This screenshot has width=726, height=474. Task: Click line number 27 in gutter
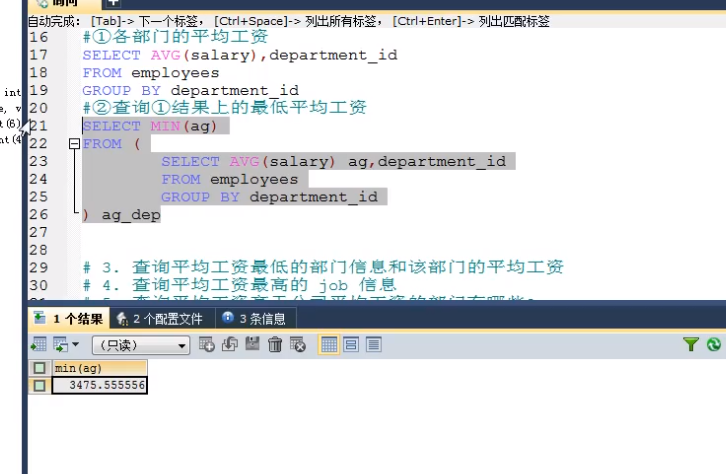pos(39,232)
